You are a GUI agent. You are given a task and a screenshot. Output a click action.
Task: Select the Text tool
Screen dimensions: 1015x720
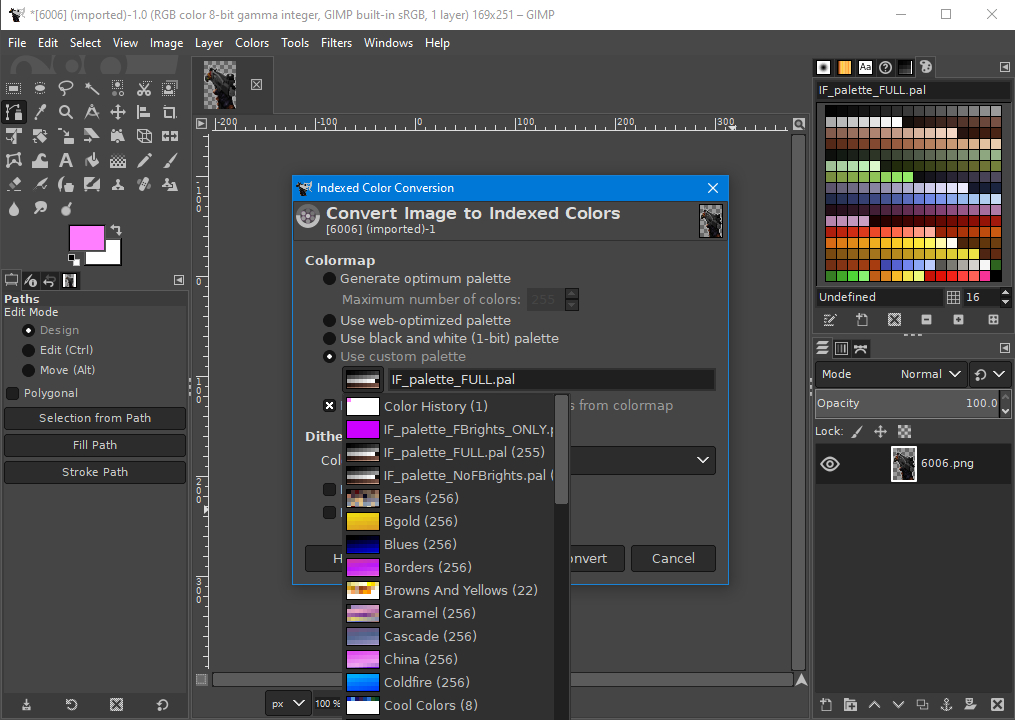[65, 160]
